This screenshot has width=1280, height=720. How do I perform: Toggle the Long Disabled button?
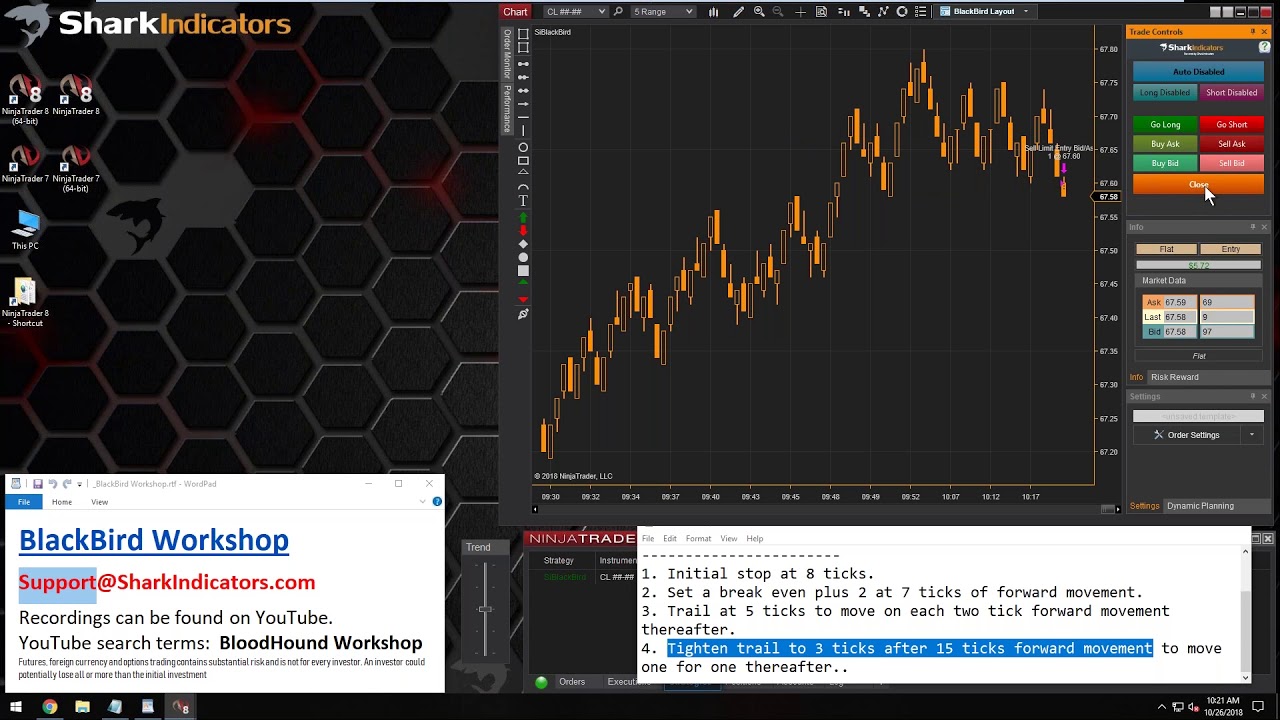tap(1165, 93)
